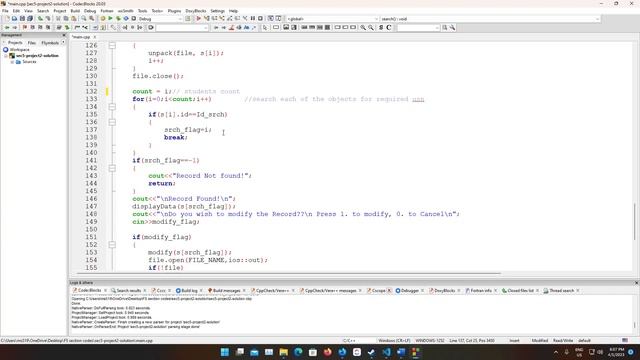The height and width of the screenshot is (360, 640).
Task: Collapse code fold at line 142
Action: coord(112,168)
